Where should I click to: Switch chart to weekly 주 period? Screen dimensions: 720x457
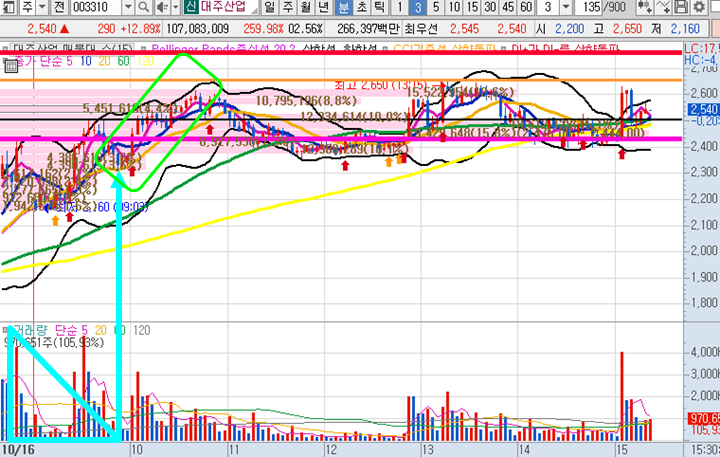point(287,7)
